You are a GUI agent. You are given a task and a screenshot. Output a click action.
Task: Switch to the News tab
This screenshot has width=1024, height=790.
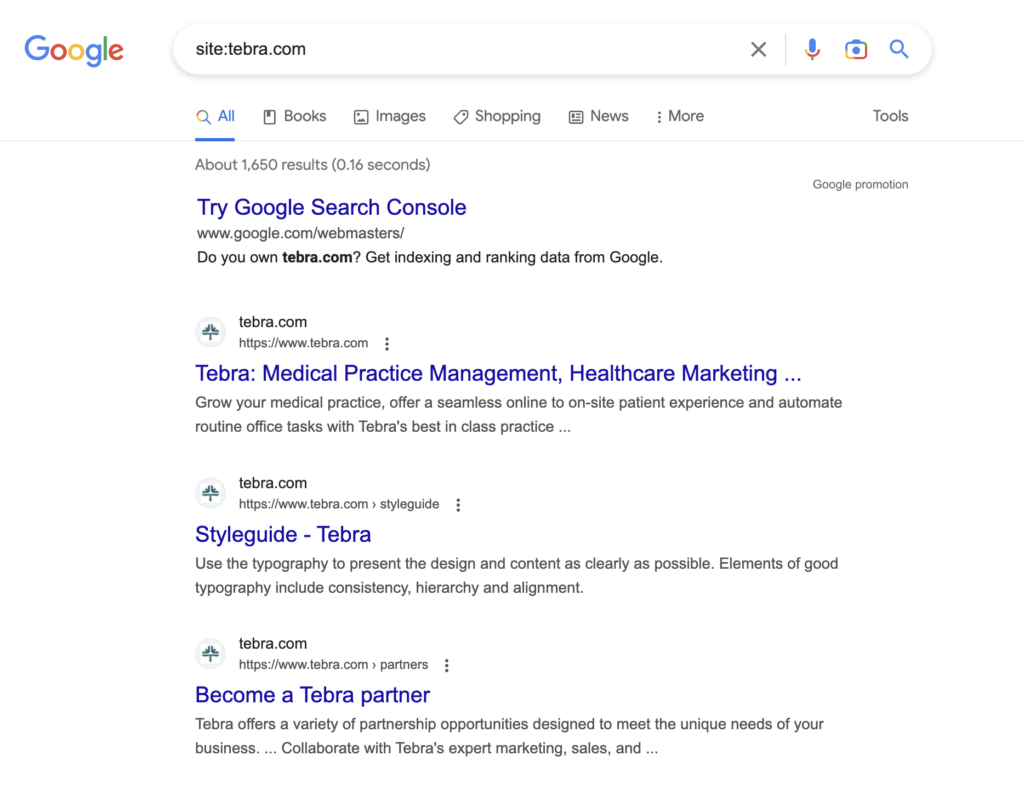pos(598,116)
